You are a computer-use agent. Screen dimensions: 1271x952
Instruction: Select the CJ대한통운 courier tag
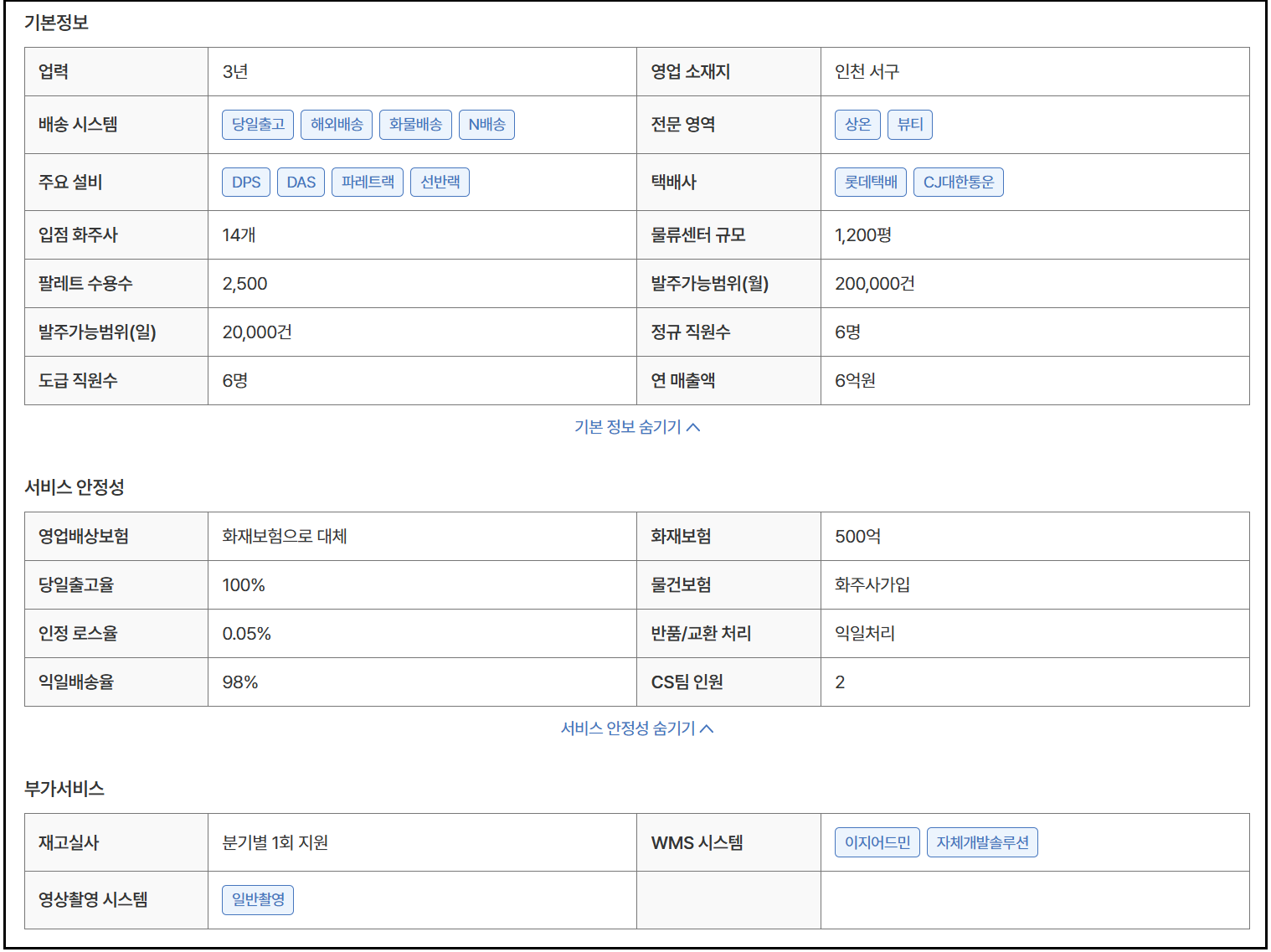[x=959, y=183]
